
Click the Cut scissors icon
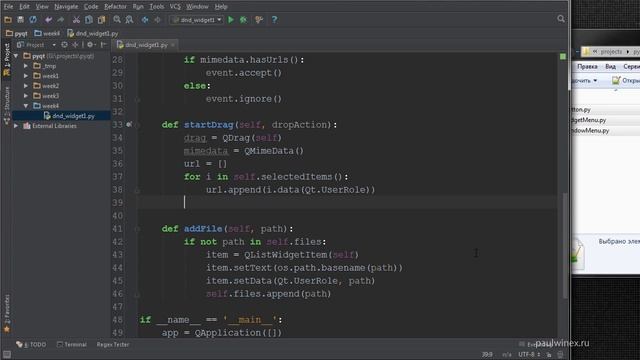76,20
